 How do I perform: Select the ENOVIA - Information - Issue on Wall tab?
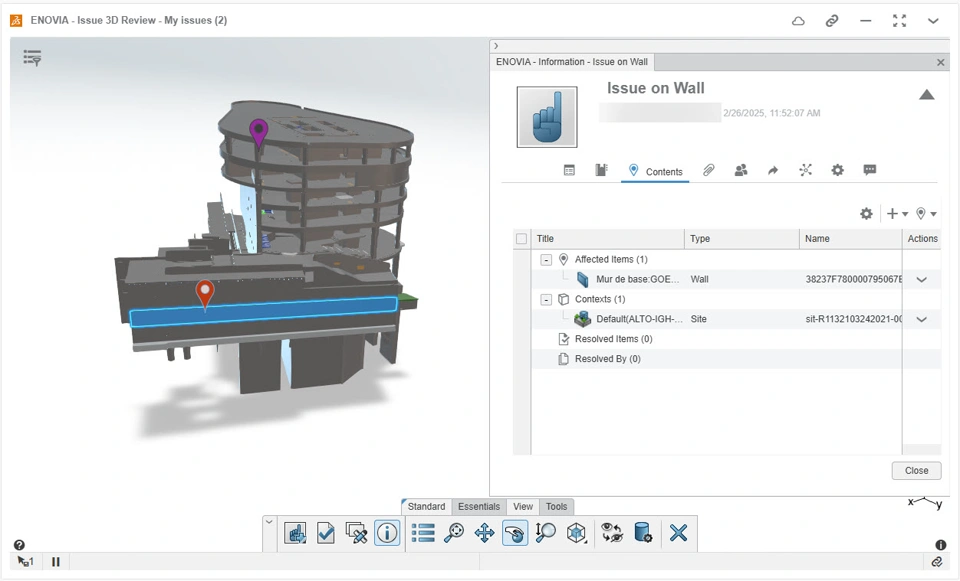(572, 62)
